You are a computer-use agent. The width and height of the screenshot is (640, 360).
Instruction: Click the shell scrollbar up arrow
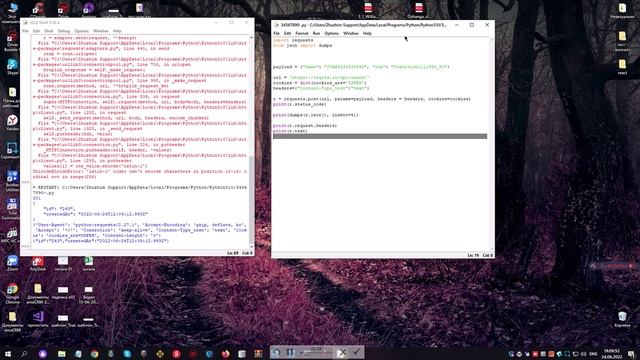pos(251,37)
